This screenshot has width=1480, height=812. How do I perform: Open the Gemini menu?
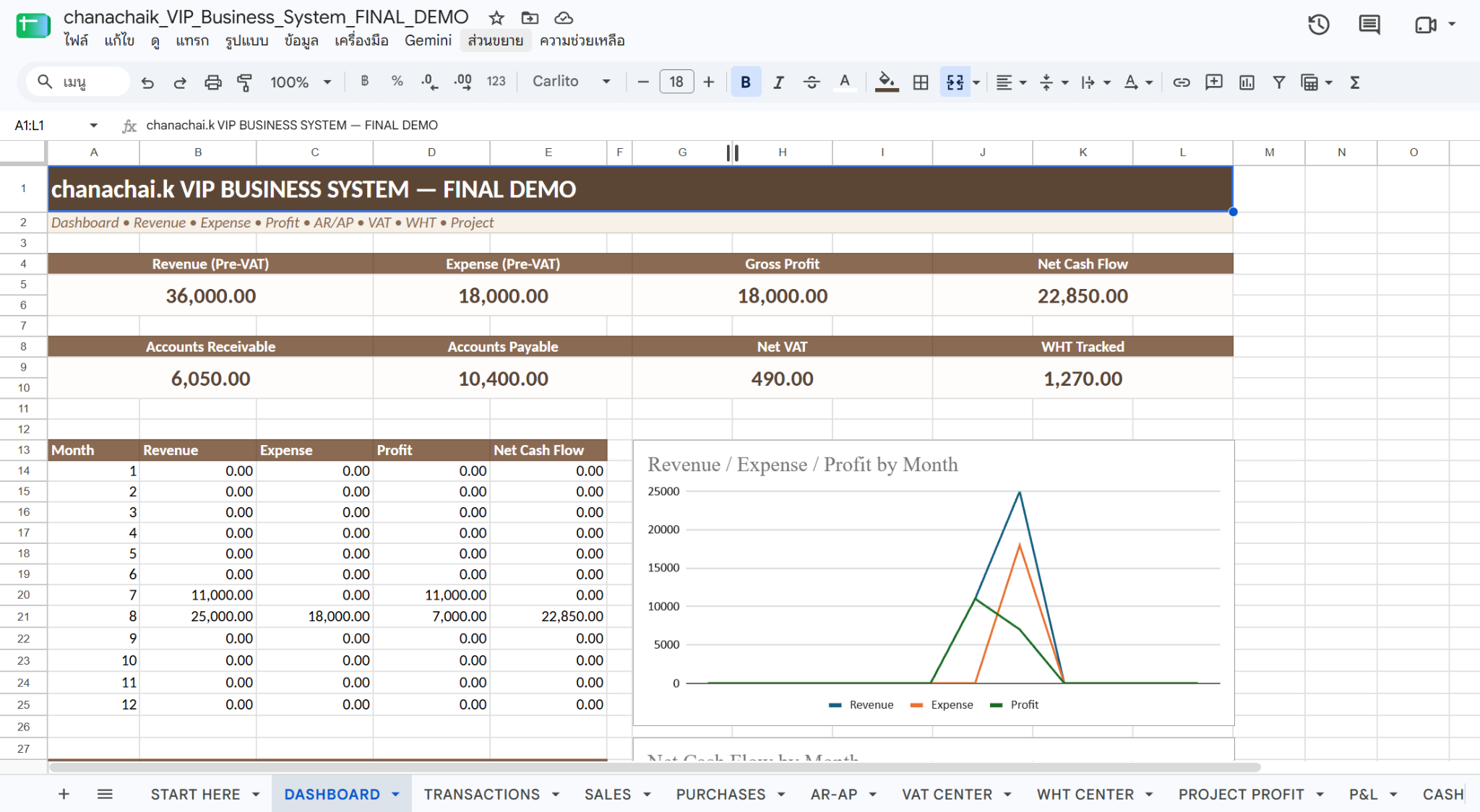point(428,40)
